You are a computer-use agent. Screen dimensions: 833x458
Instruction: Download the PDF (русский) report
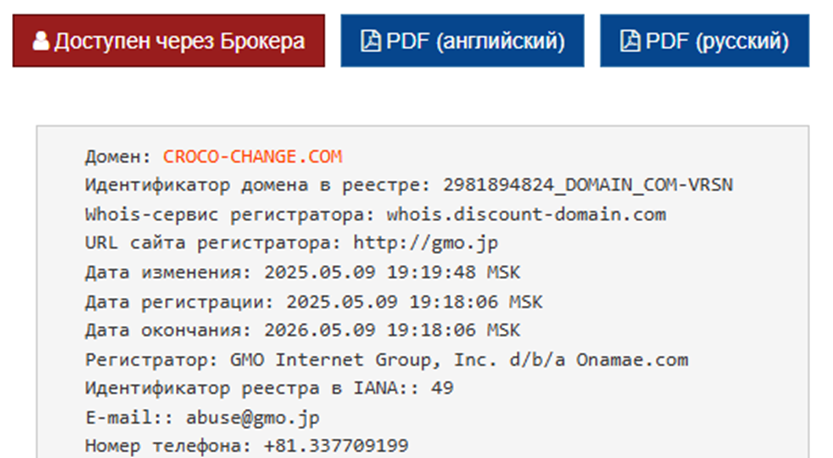coord(704,41)
